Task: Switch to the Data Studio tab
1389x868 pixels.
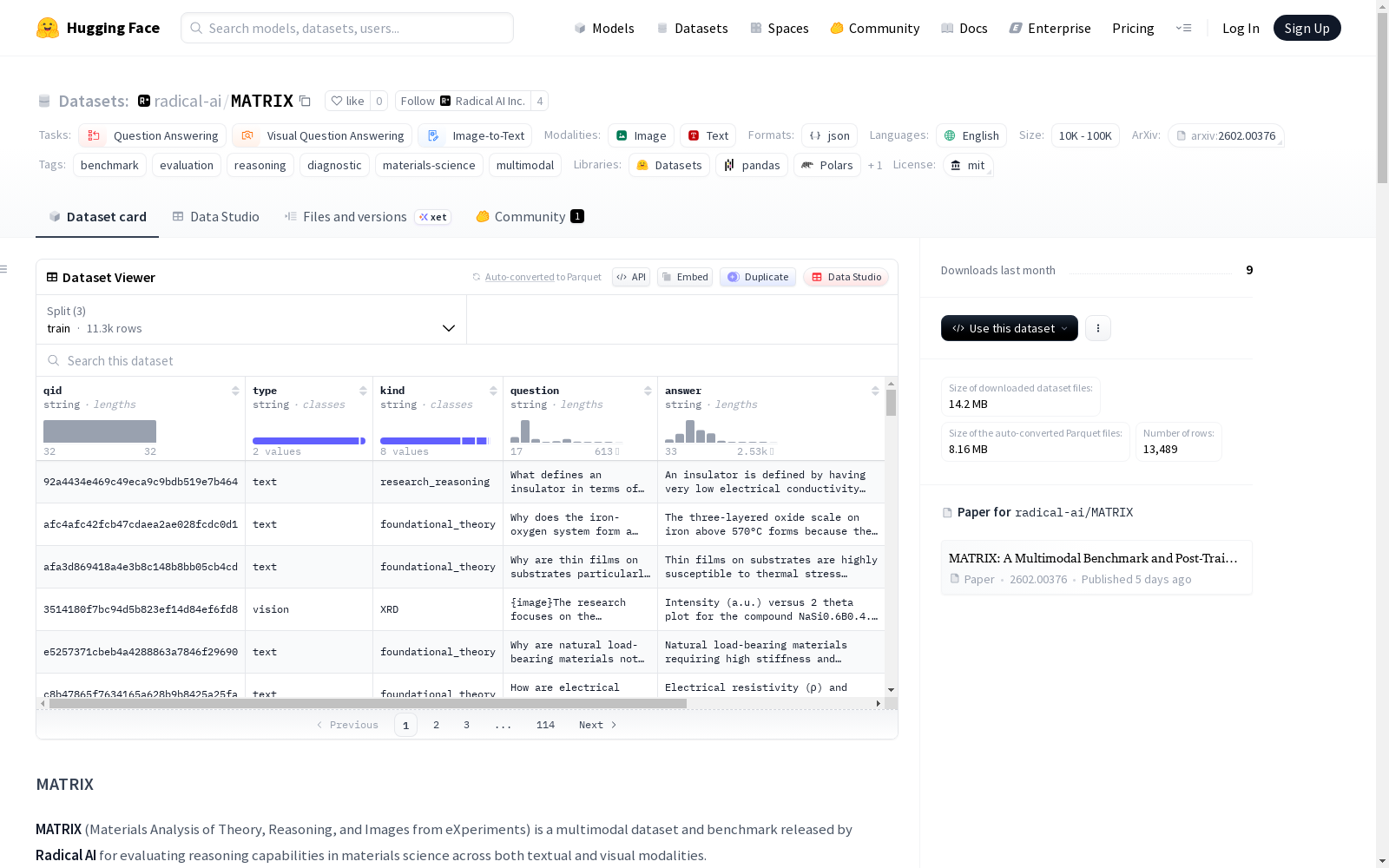Action: click(215, 217)
